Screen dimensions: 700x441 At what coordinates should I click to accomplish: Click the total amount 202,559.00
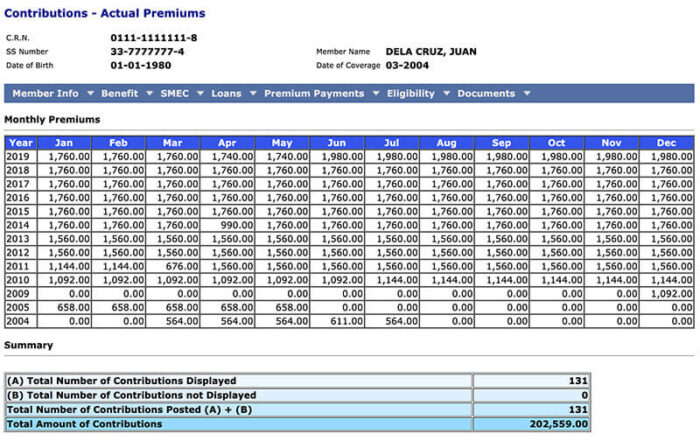[x=558, y=424]
